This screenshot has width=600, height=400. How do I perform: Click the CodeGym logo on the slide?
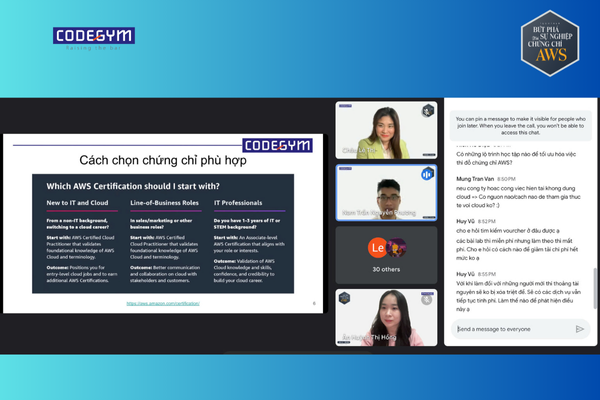(277, 145)
